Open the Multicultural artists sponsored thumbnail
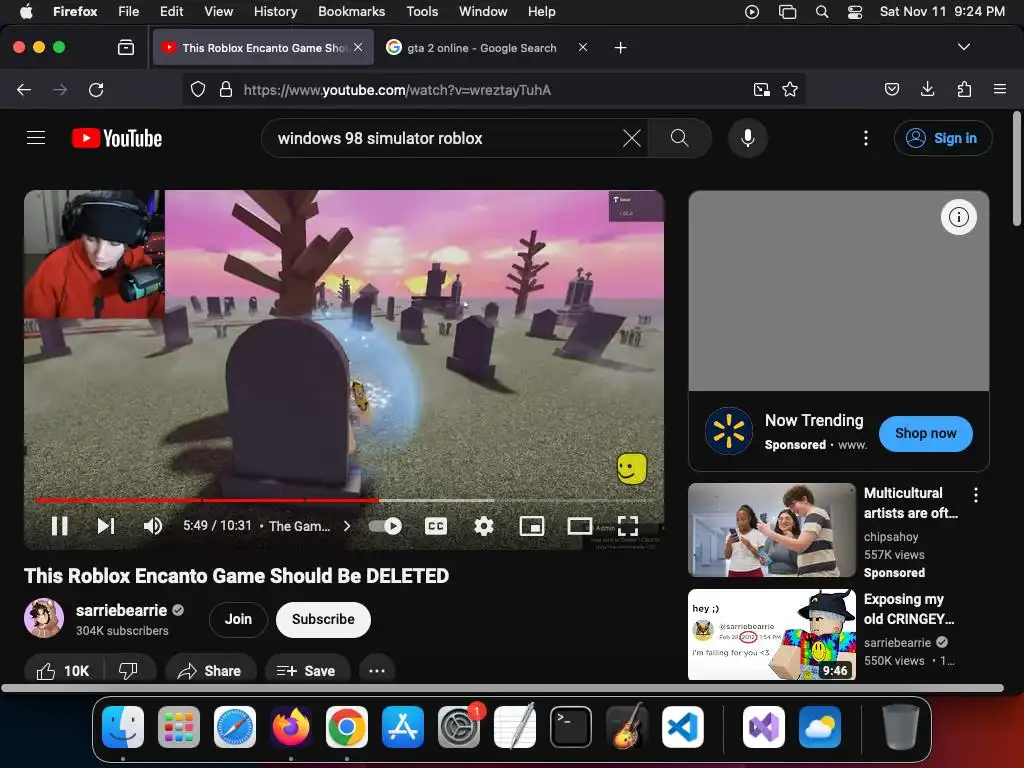This screenshot has height=768, width=1024. pos(771,530)
